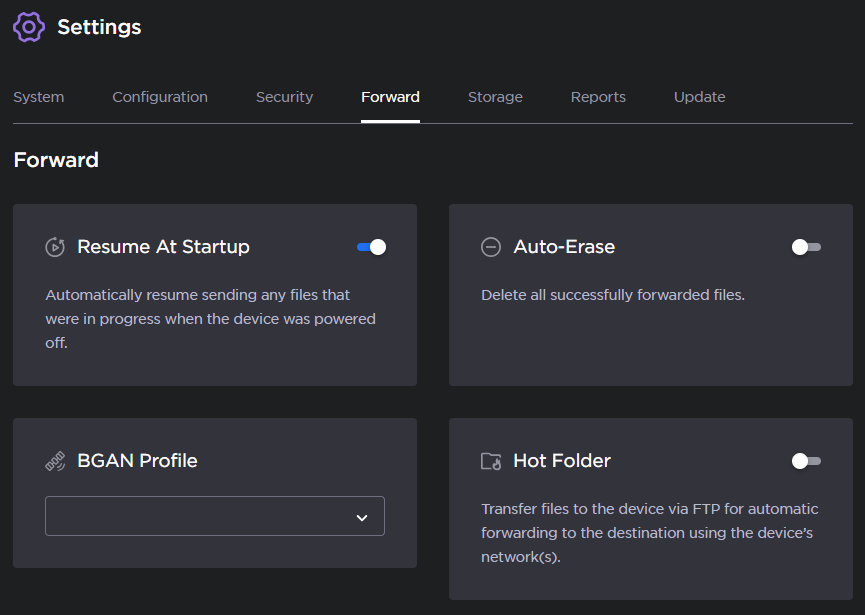865x615 pixels.
Task: Disable the Resume At Startup toggle
Action: tap(371, 247)
